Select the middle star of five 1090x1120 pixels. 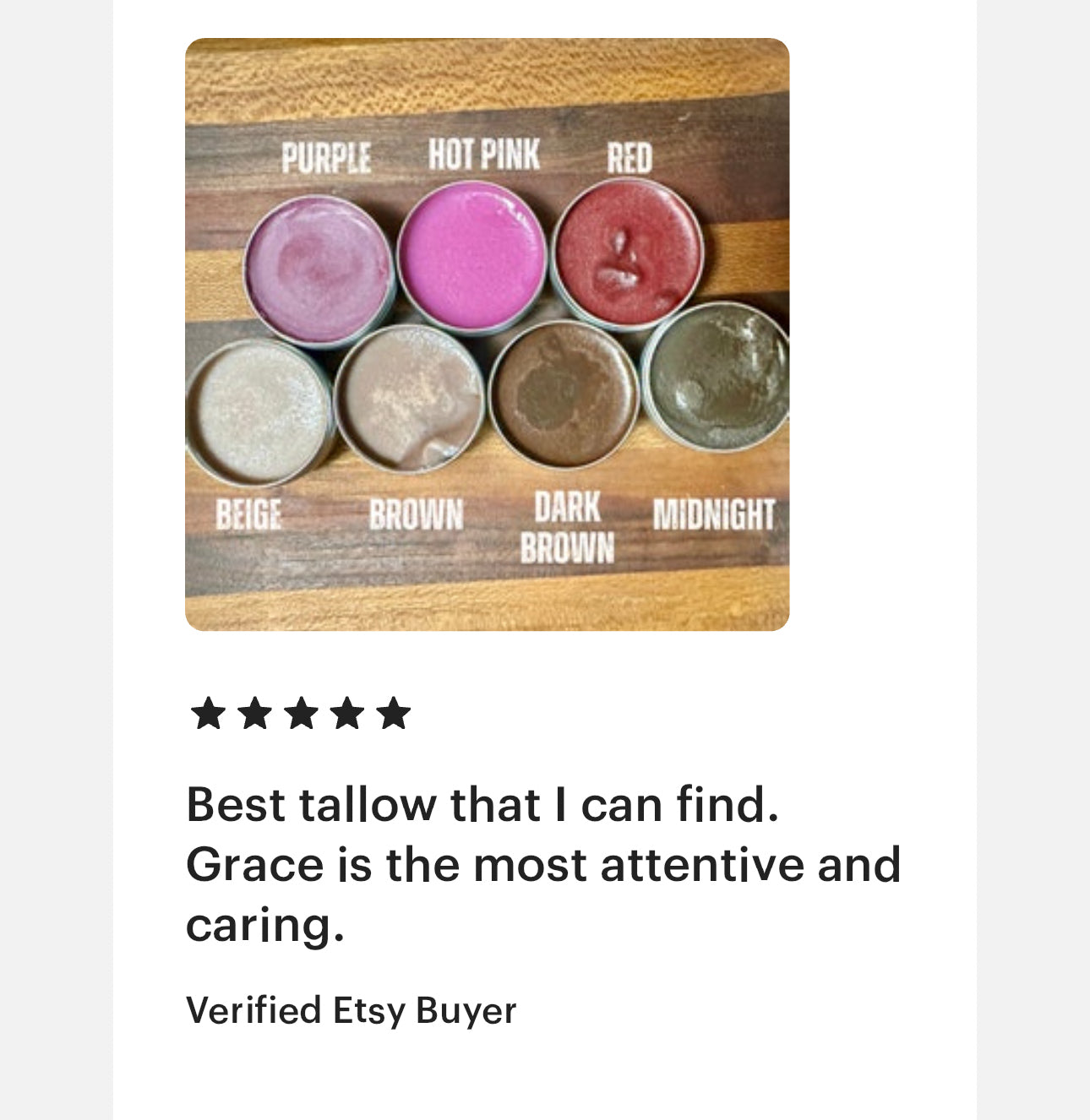point(301,714)
